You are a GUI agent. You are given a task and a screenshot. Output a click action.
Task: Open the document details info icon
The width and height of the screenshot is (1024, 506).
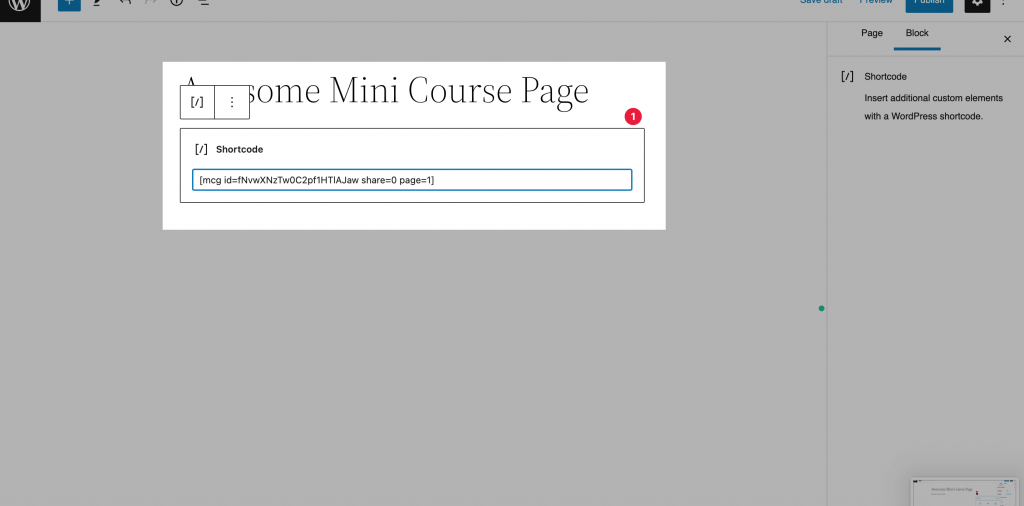(177, 4)
